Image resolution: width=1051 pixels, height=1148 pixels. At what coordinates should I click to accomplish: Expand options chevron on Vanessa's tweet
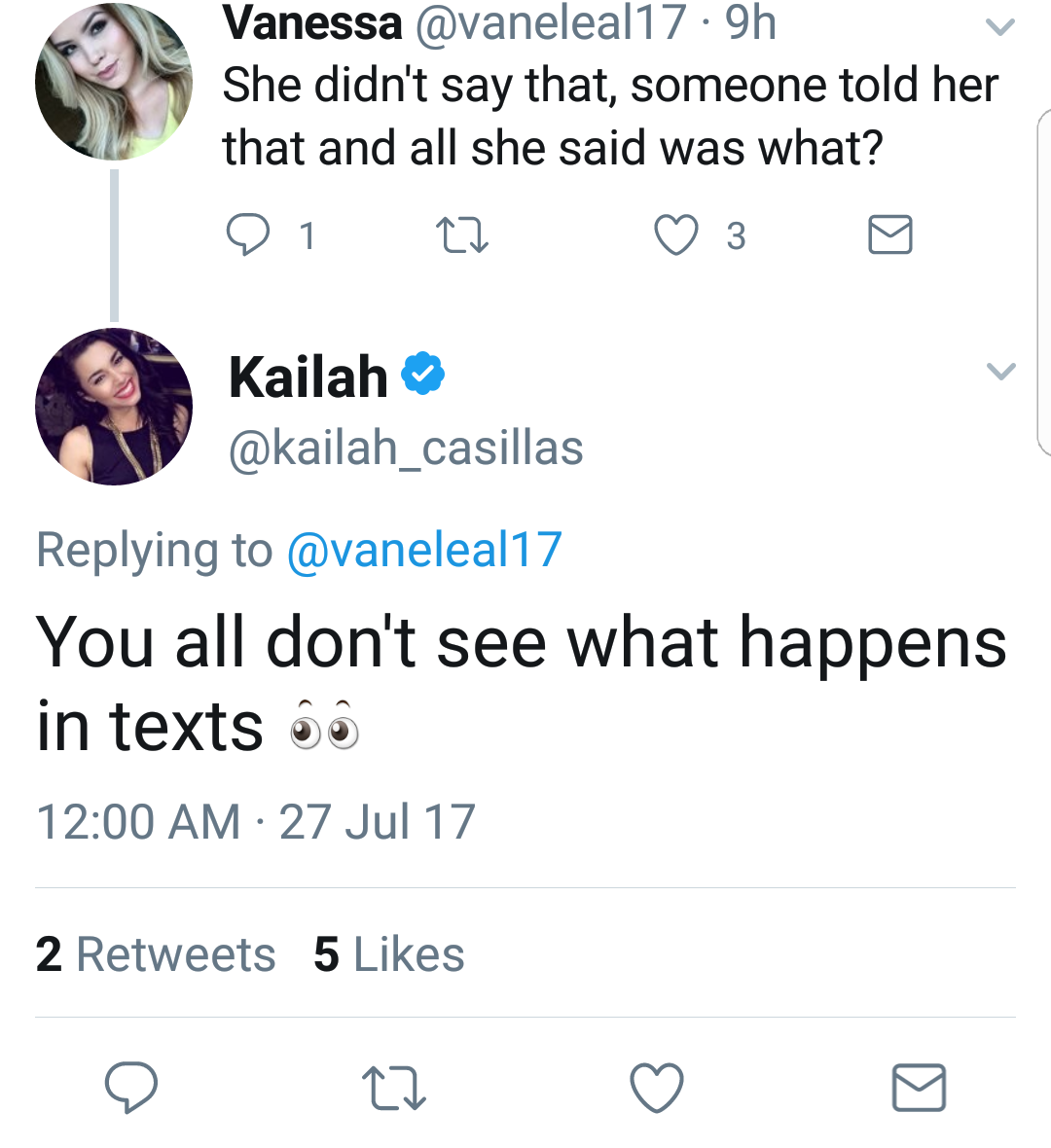pos(1000,27)
